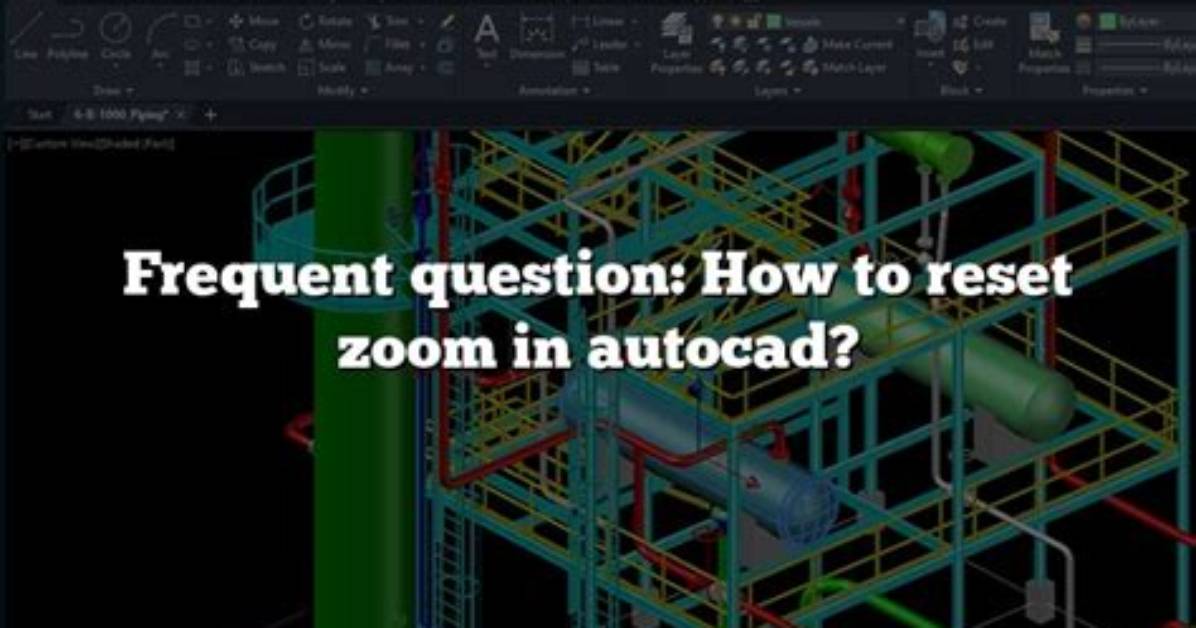Open the Rectangle tool dropdown arrow

(x=208, y=23)
